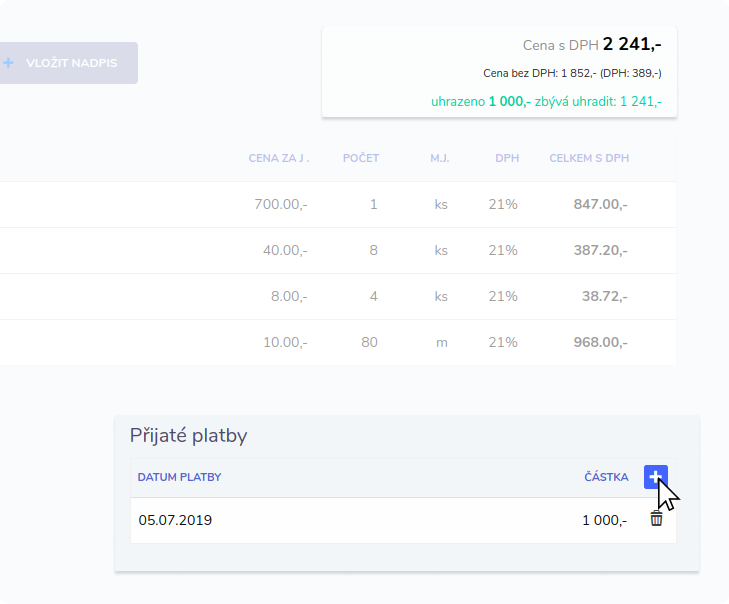This screenshot has width=729, height=604.
Task: Click the total 968.00,-
Action: point(600,342)
